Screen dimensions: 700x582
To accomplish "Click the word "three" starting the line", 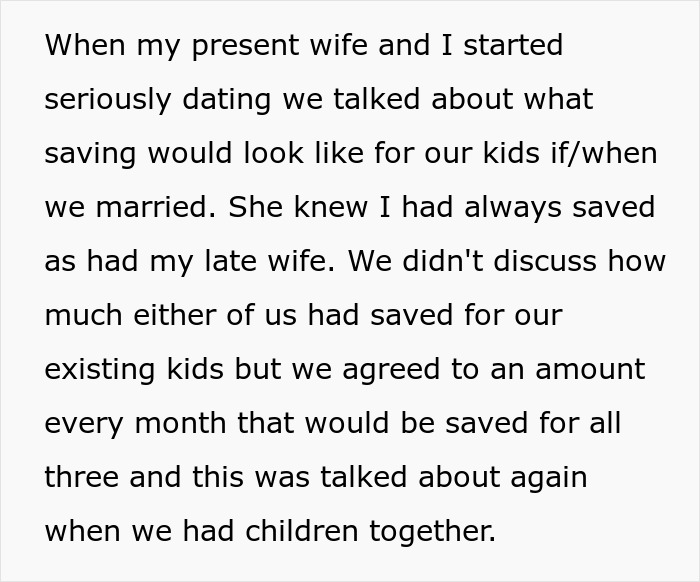I will [x=83, y=477].
